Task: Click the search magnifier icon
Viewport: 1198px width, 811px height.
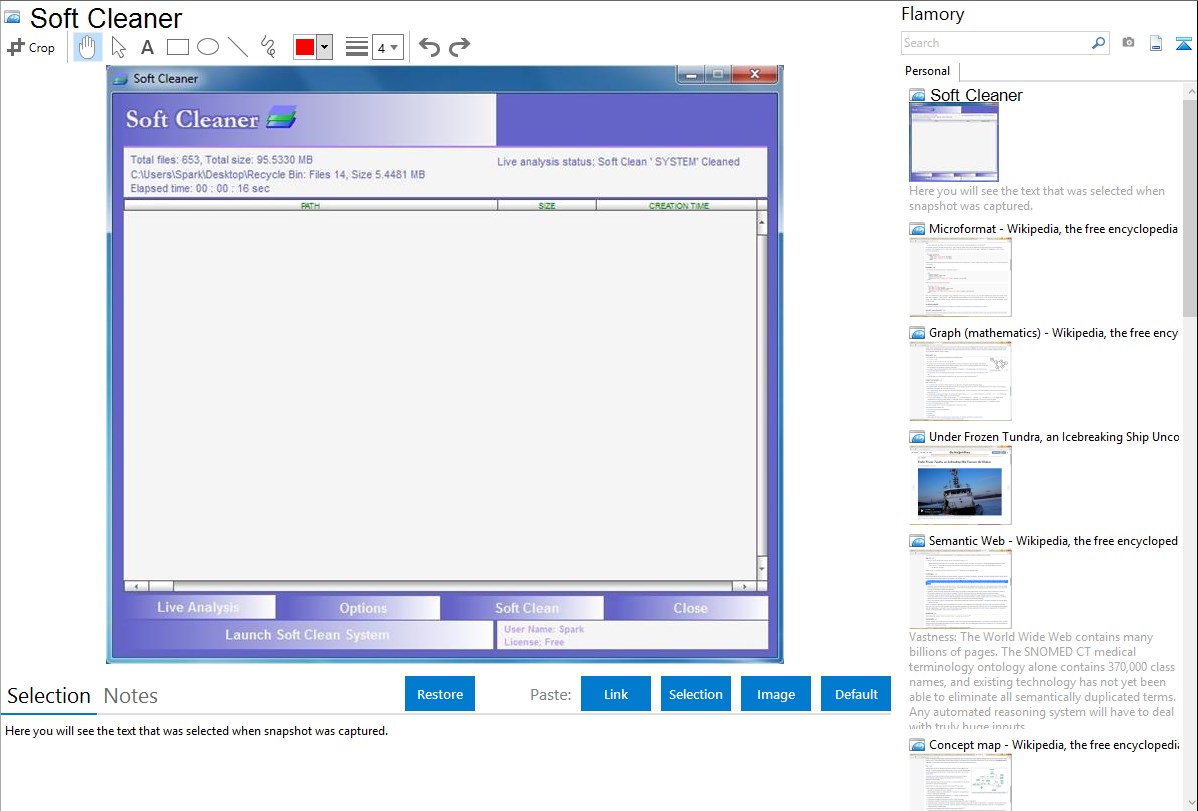Action: (1098, 43)
